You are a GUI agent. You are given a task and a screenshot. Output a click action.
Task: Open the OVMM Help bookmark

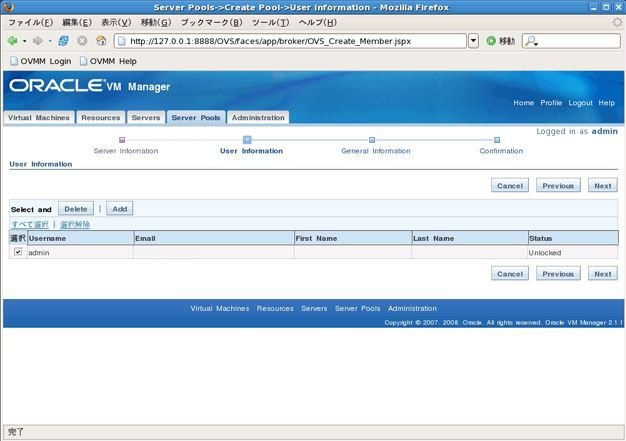[x=108, y=61]
